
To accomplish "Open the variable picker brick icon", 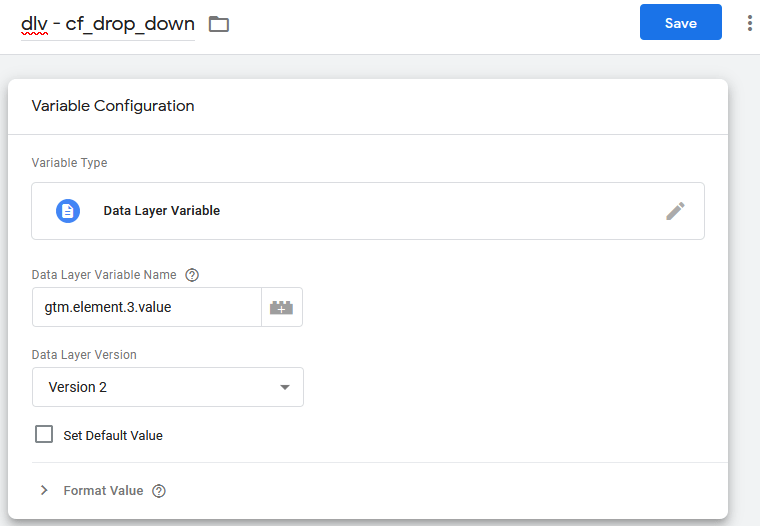I will [282, 308].
